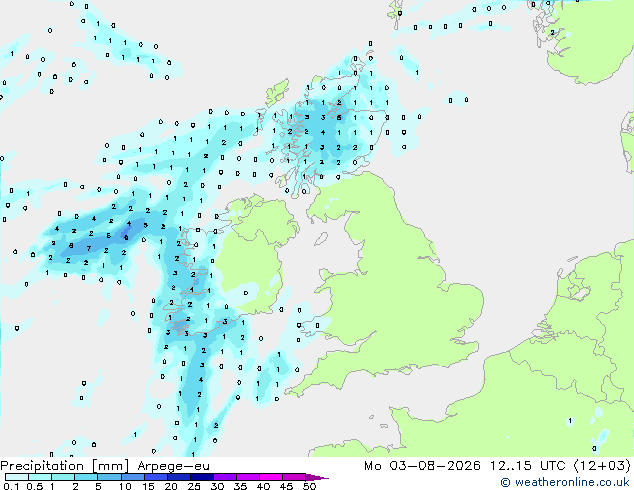Open the weatheronline.co.uk link
634x490 pixels.
(565, 482)
